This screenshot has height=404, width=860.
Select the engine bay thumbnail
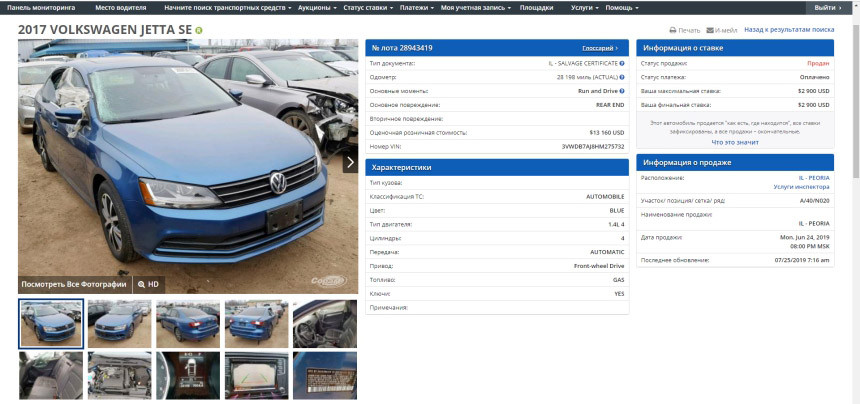tap(120, 375)
